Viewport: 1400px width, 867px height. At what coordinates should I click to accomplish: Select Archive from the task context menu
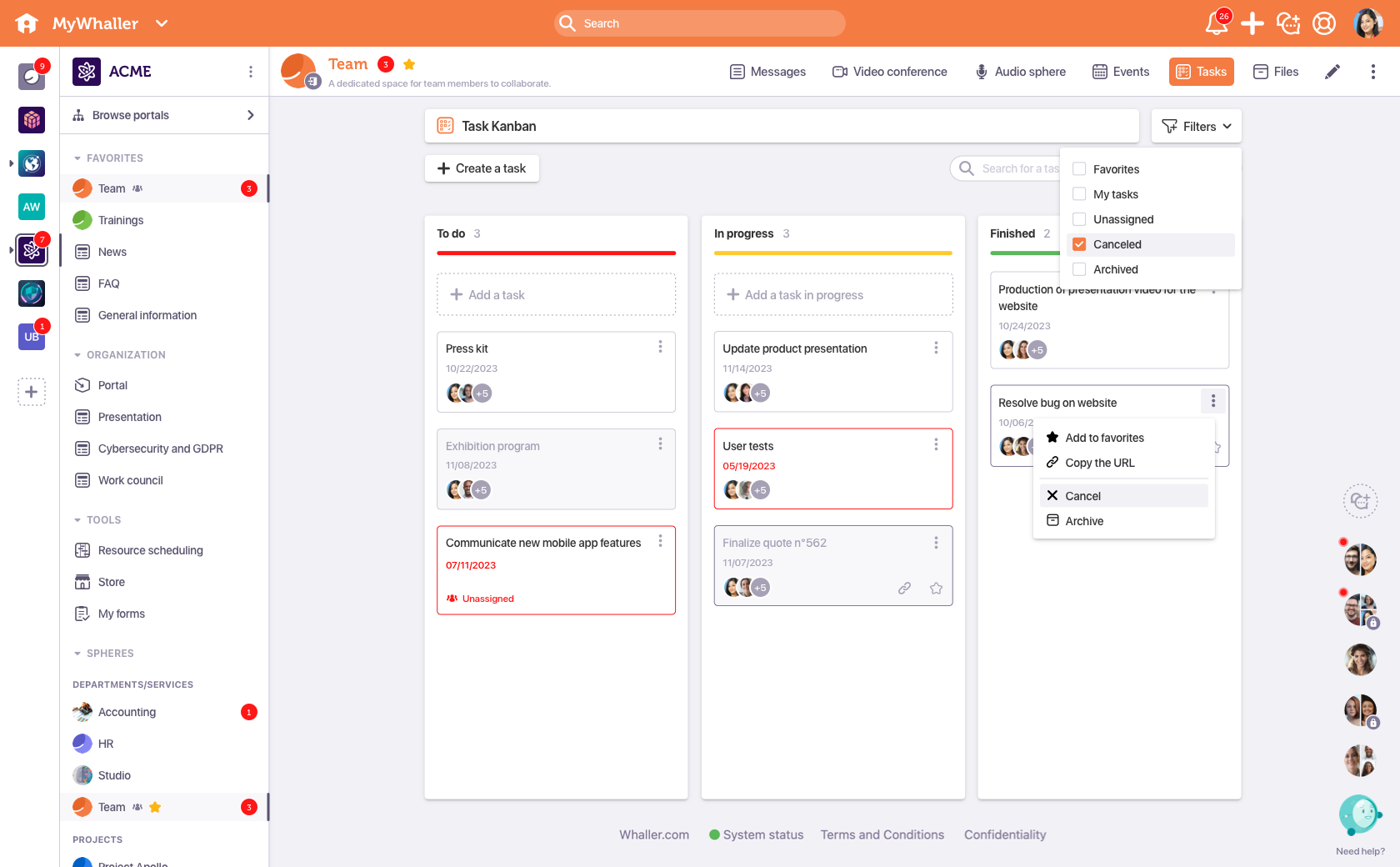[1084, 520]
